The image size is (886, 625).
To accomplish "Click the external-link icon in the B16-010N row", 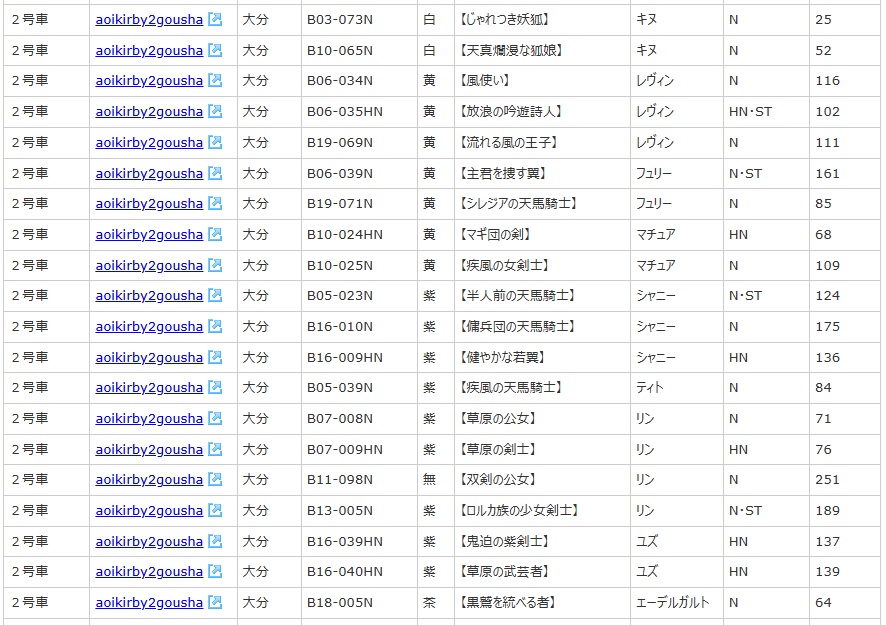I will coord(215,326).
